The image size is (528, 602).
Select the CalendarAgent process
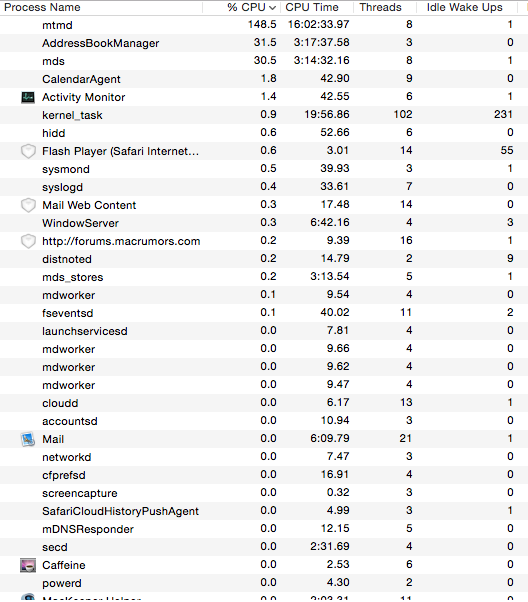[81, 79]
